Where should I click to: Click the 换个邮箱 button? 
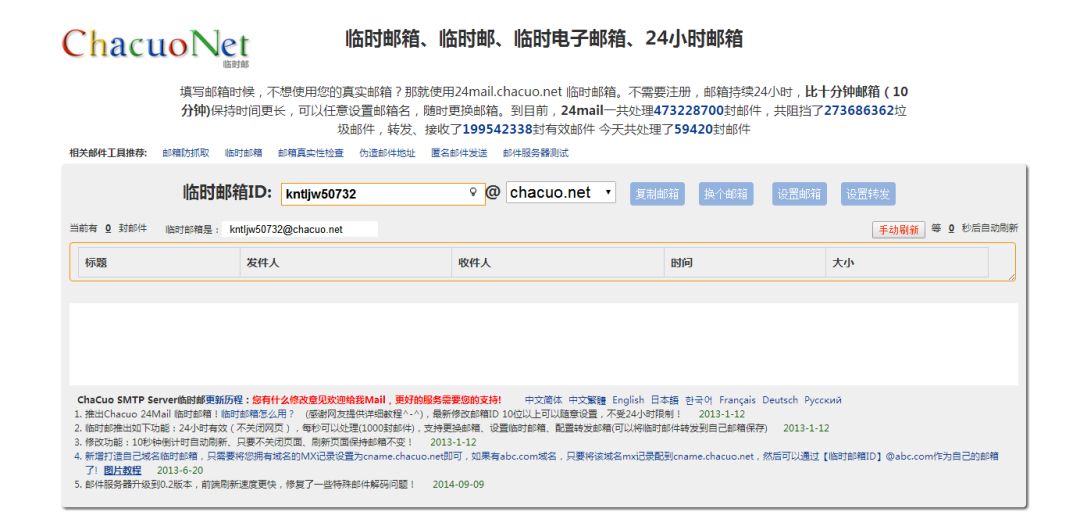(726, 194)
